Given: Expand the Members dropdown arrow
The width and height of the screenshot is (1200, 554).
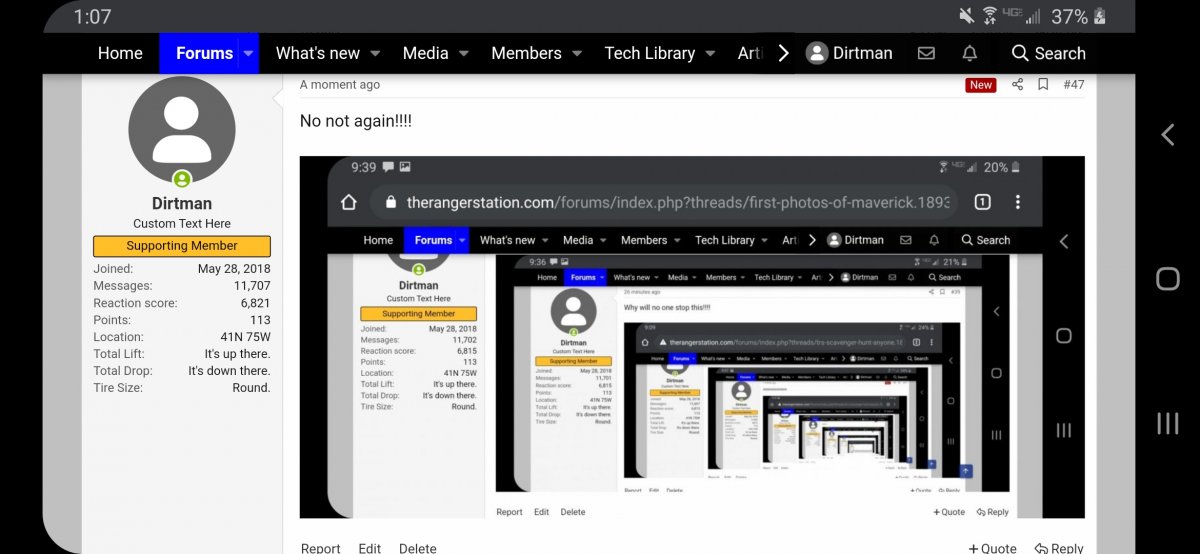Looking at the screenshot, I should coord(577,53).
